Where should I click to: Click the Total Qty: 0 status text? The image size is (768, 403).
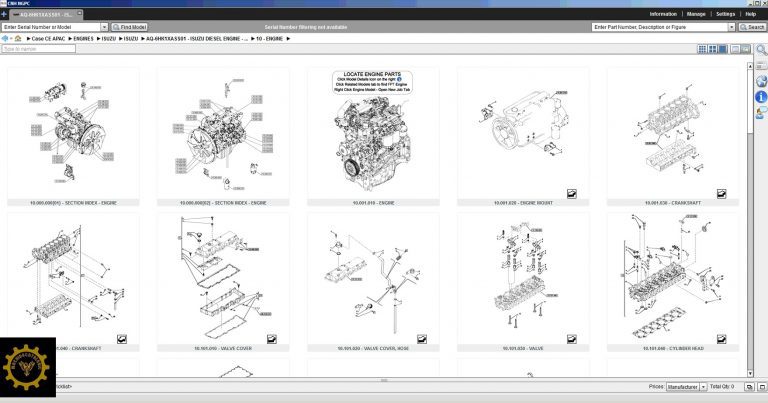tap(721, 386)
